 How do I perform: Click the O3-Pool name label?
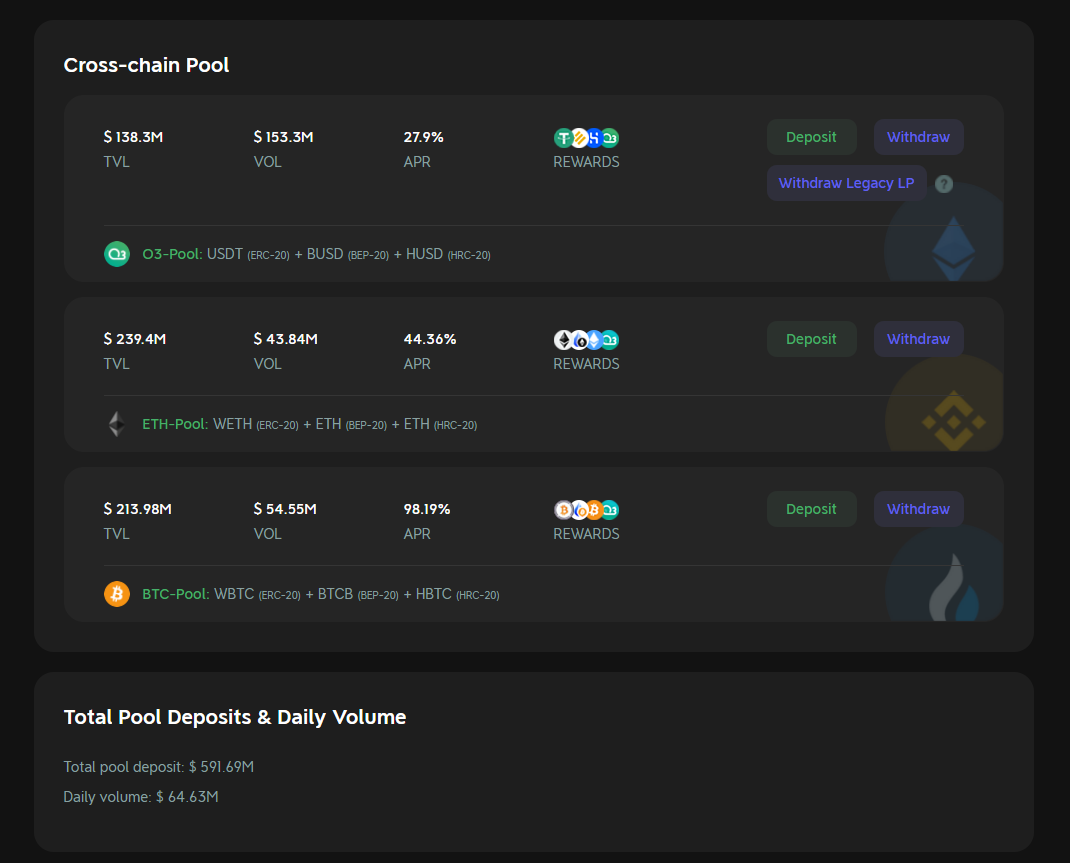pos(172,255)
